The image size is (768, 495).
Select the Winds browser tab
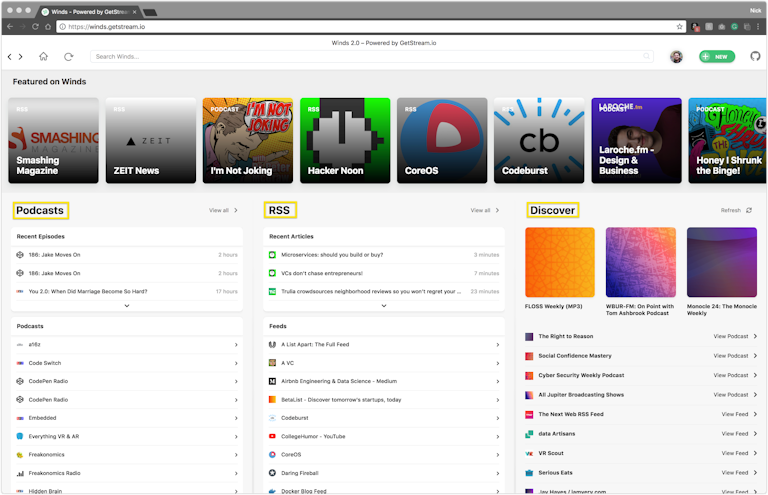89,12
